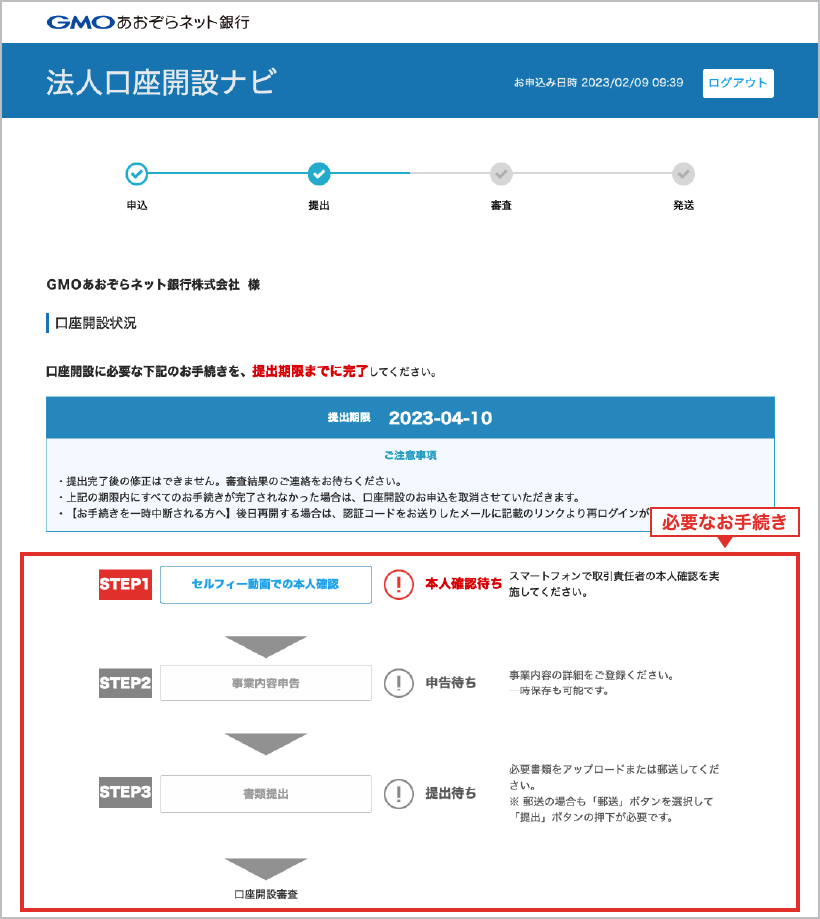Image resolution: width=820 pixels, height=919 pixels.
Task: Click the ご注意事項 heading
Action: click(410, 455)
